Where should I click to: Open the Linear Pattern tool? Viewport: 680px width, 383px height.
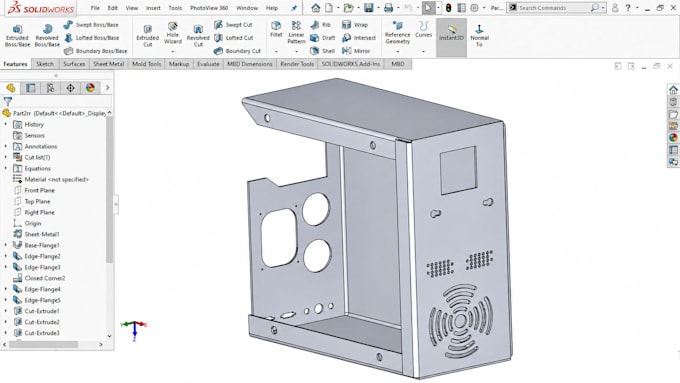coord(296,32)
